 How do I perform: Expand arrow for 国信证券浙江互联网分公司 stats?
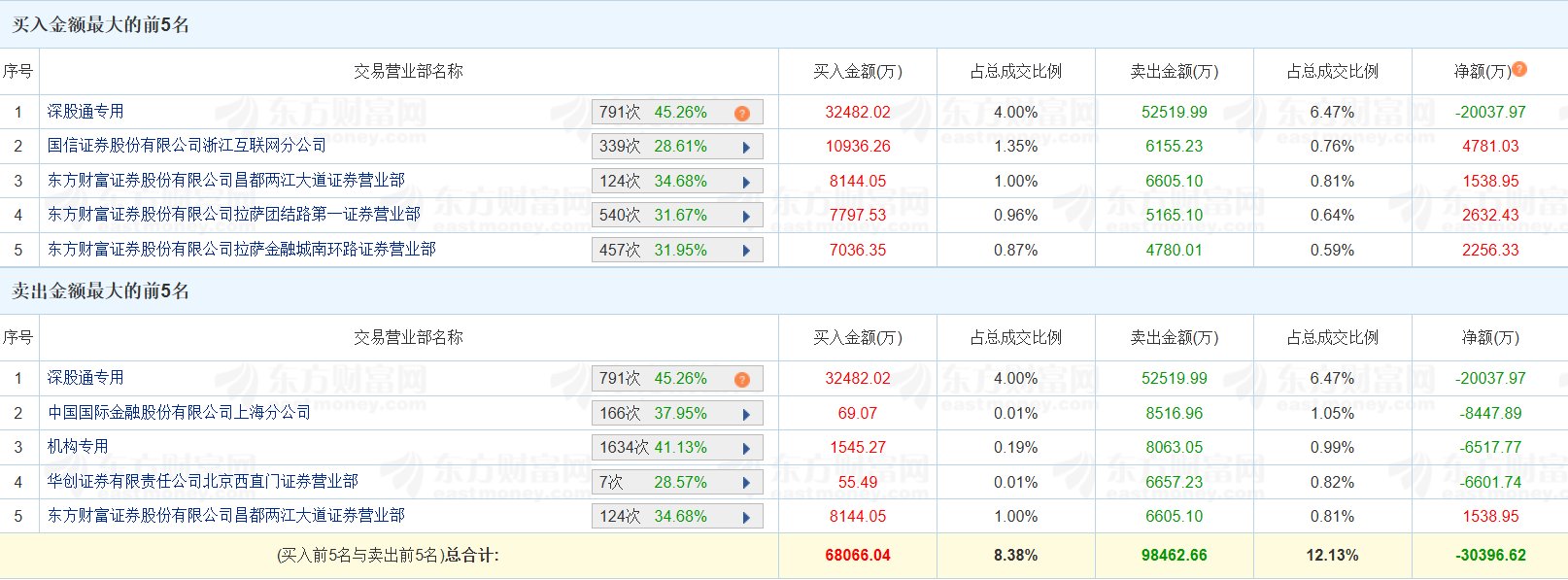point(746,148)
